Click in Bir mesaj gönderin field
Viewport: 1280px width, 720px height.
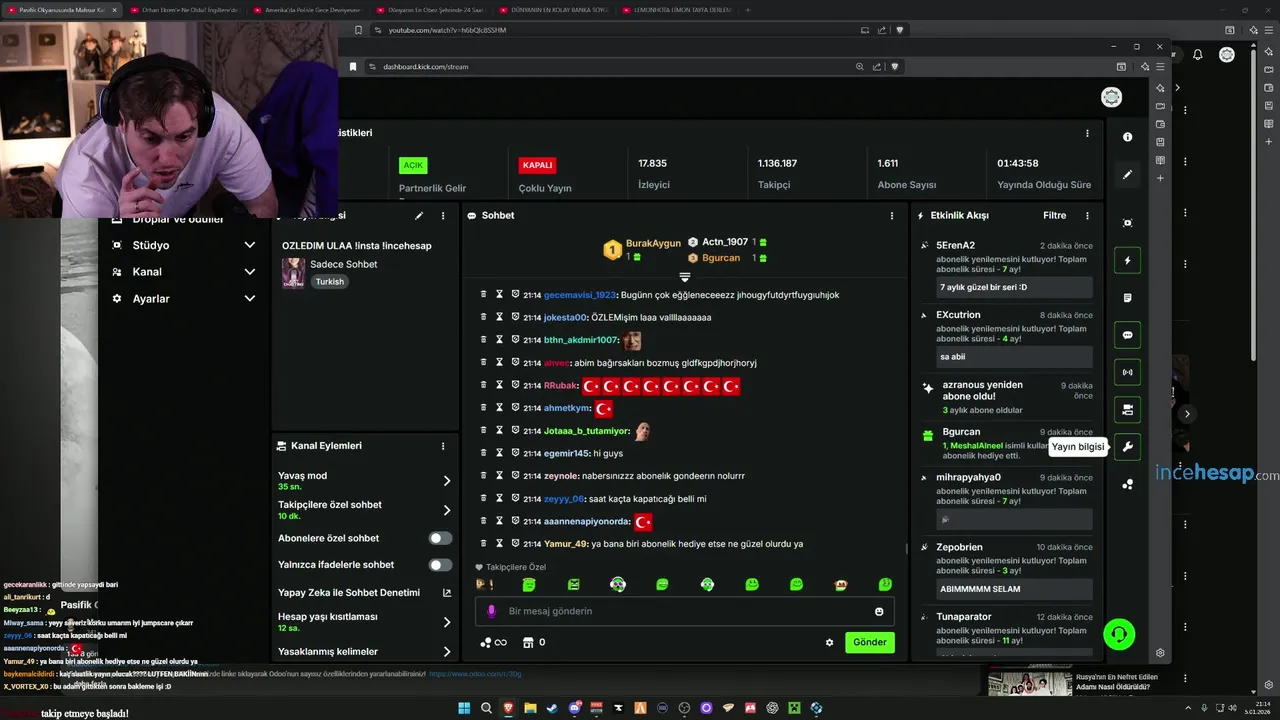(685, 611)
